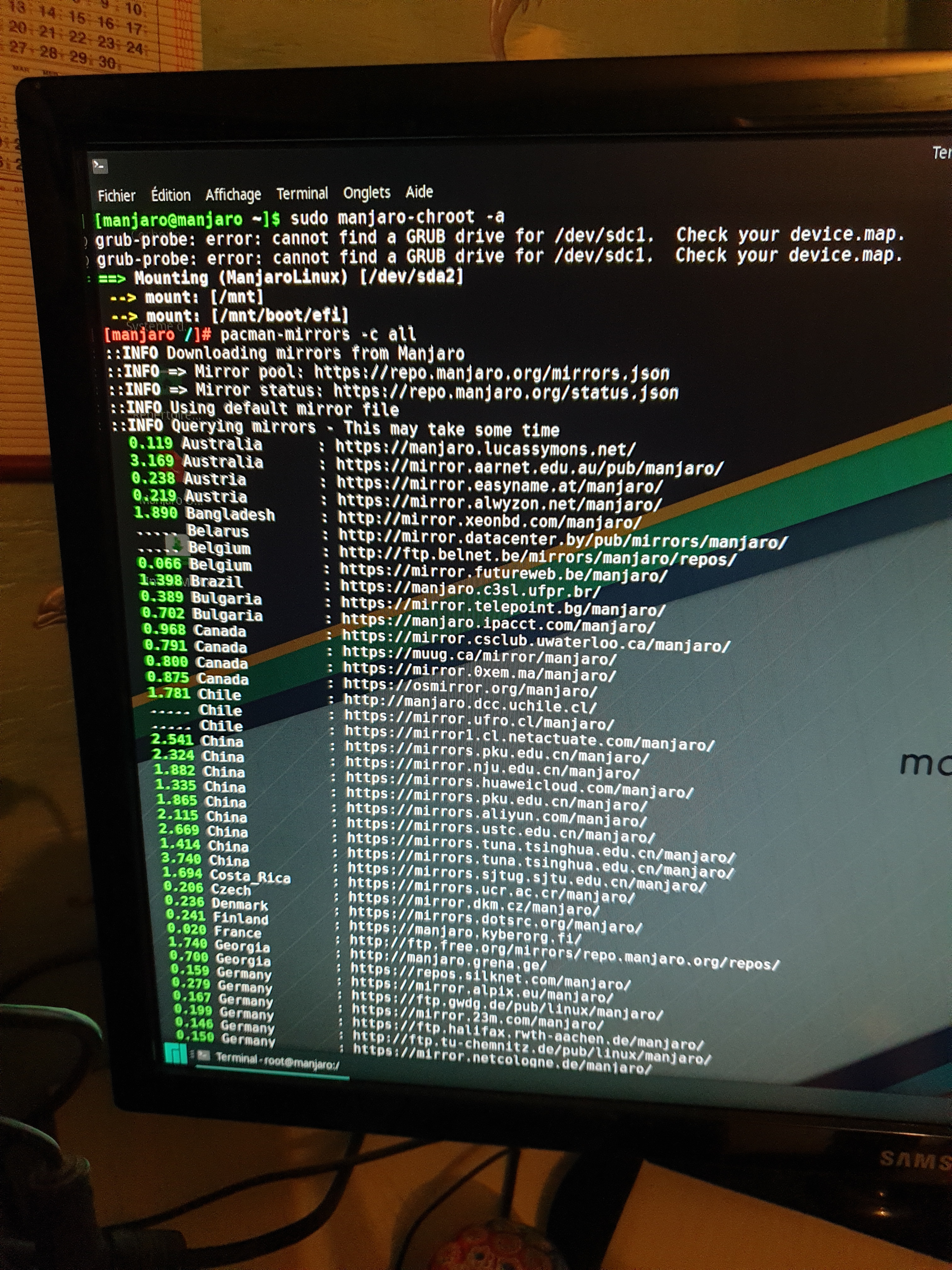Open the Manjaro application menu icon
Image resolution: width=952 pixels, height=1270 pixels.
pyautogui.click(x=176, y=1054)
